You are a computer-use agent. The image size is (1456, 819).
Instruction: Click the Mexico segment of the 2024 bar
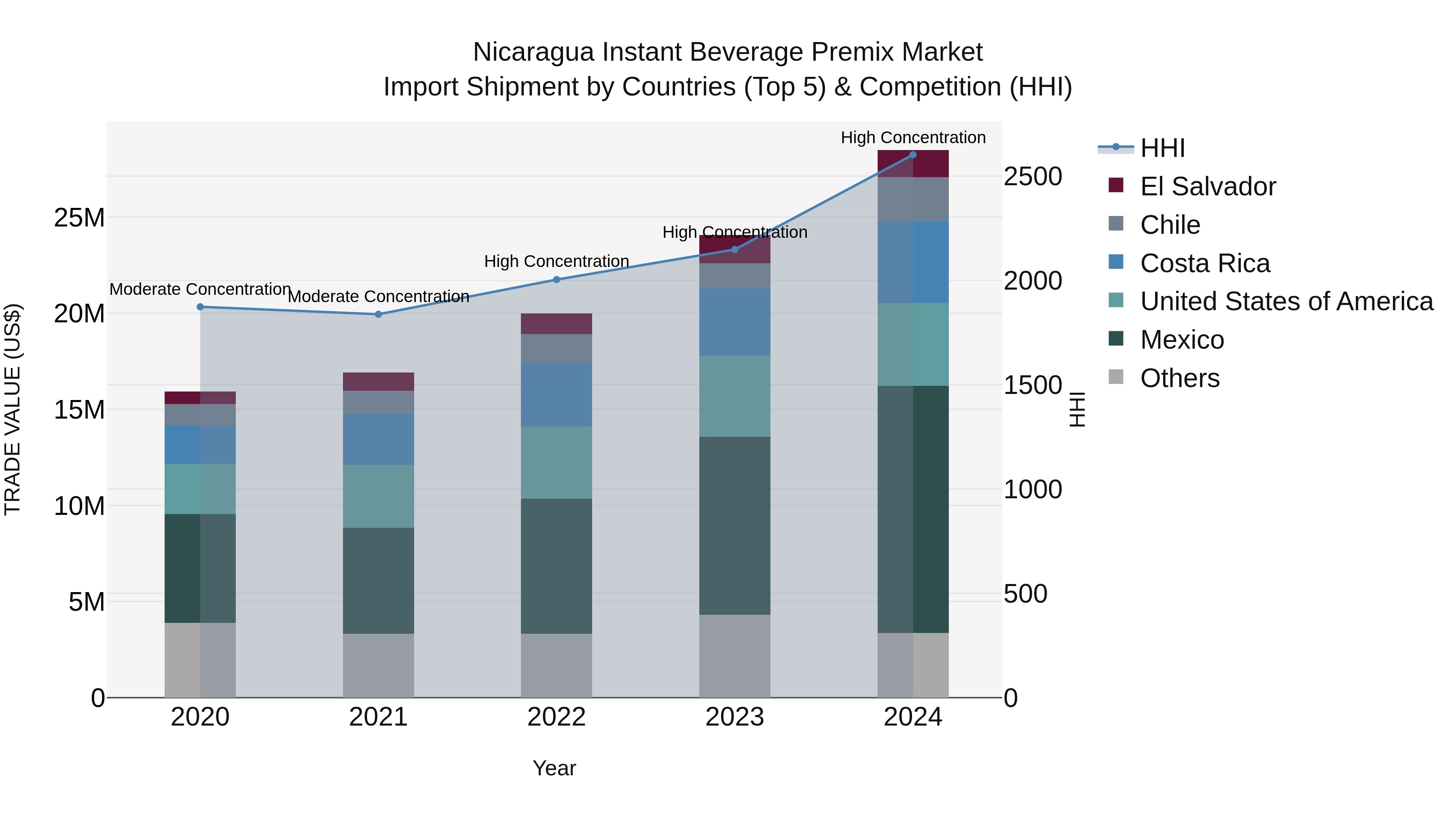click(913, 509)
